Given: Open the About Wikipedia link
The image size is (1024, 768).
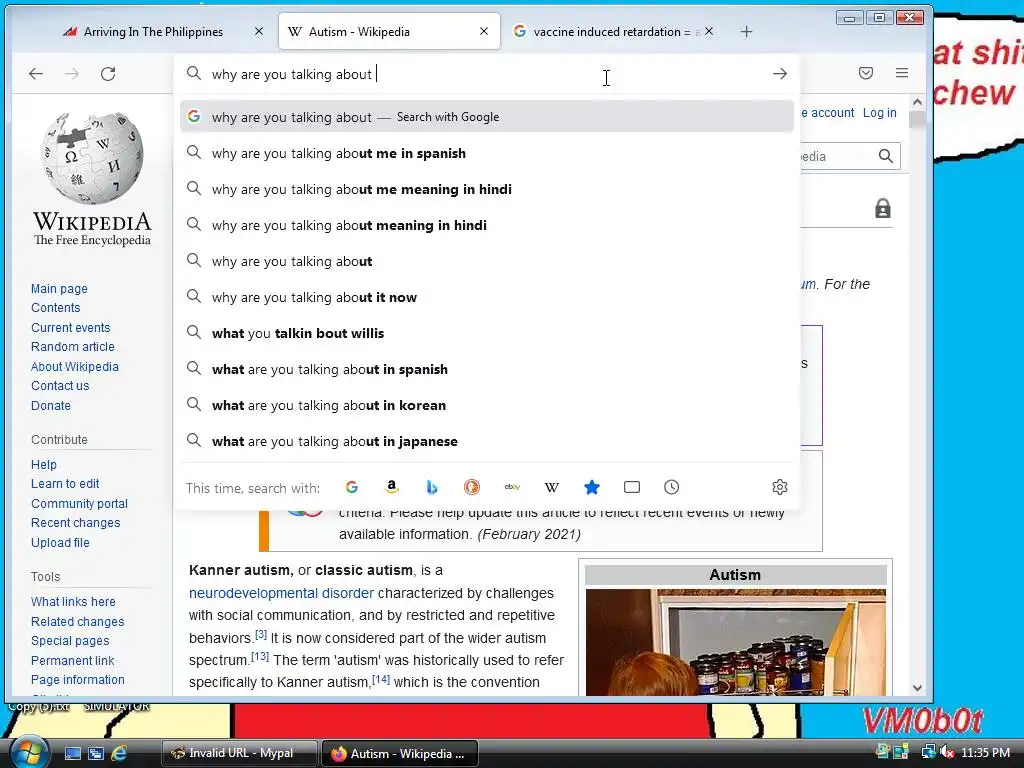Looking at the screenshot, I should (x=74, y=367).
